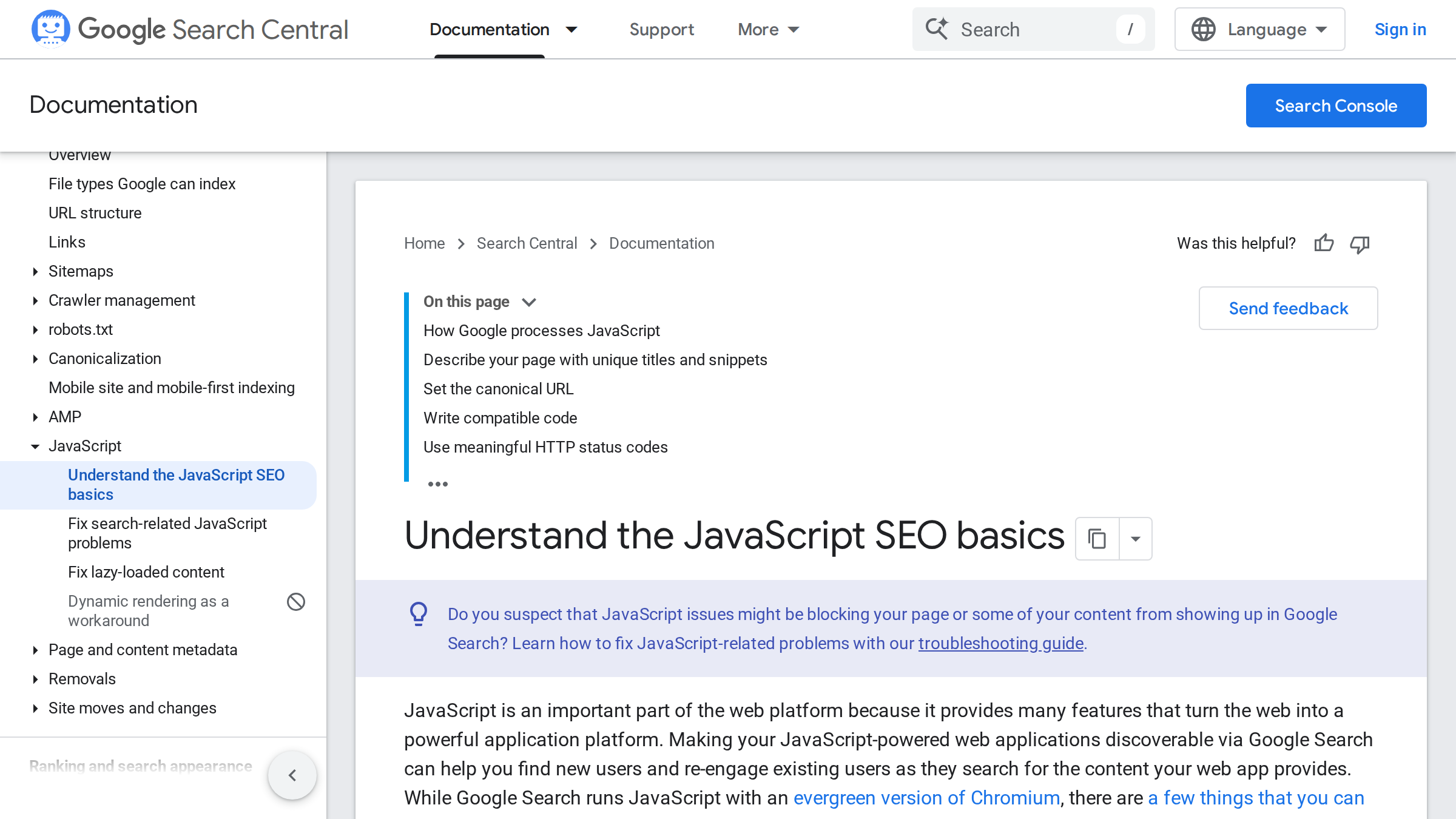
Task: Open evergreen version of Chromium link
Action: point(926,798)
